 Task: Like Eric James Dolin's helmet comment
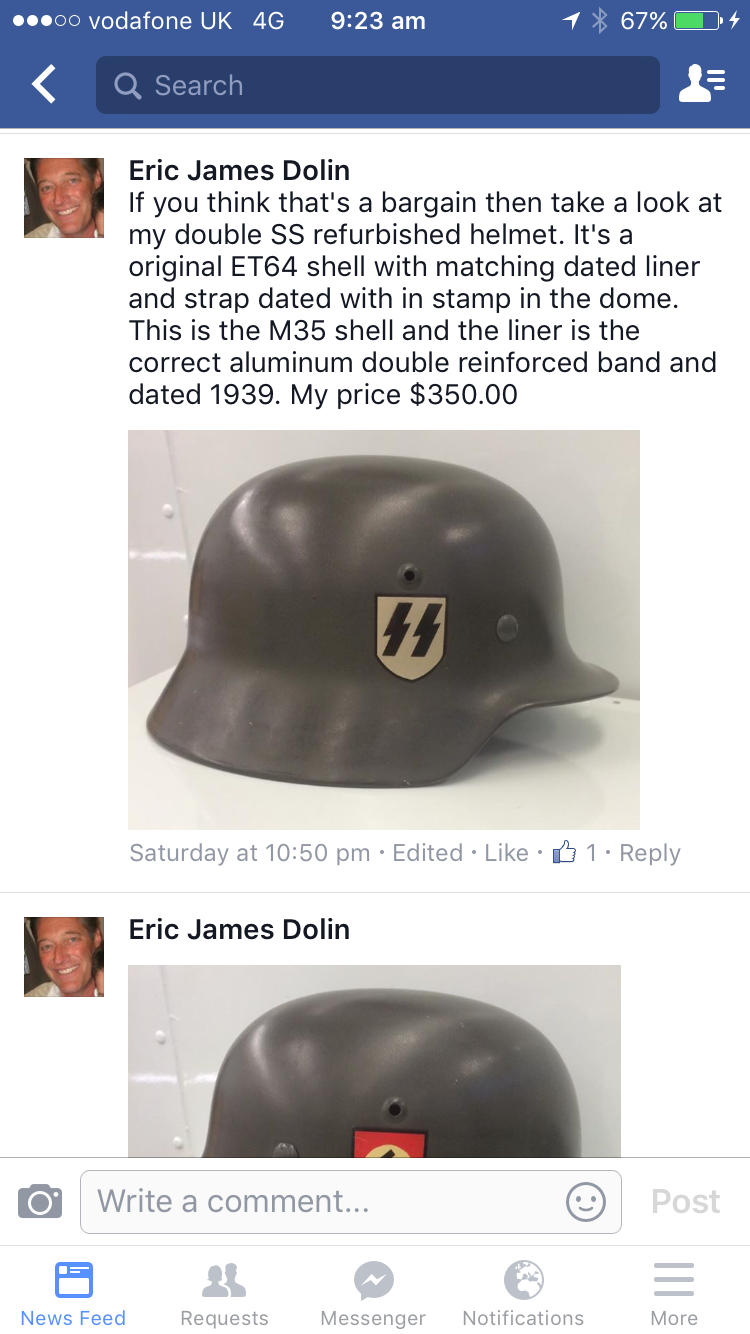506,853
